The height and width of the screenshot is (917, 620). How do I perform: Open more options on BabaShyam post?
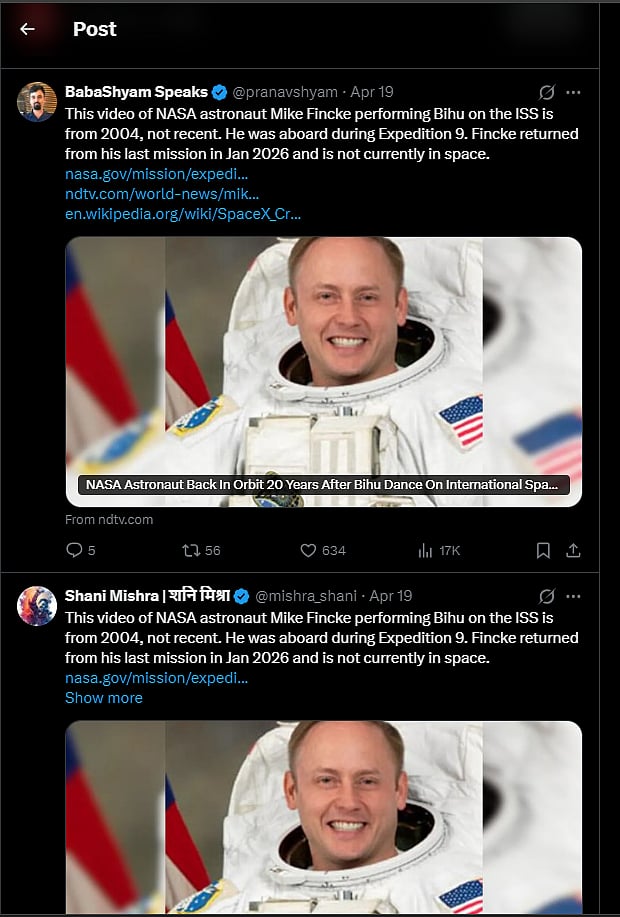pyautogui.click(x=573, y=92)
